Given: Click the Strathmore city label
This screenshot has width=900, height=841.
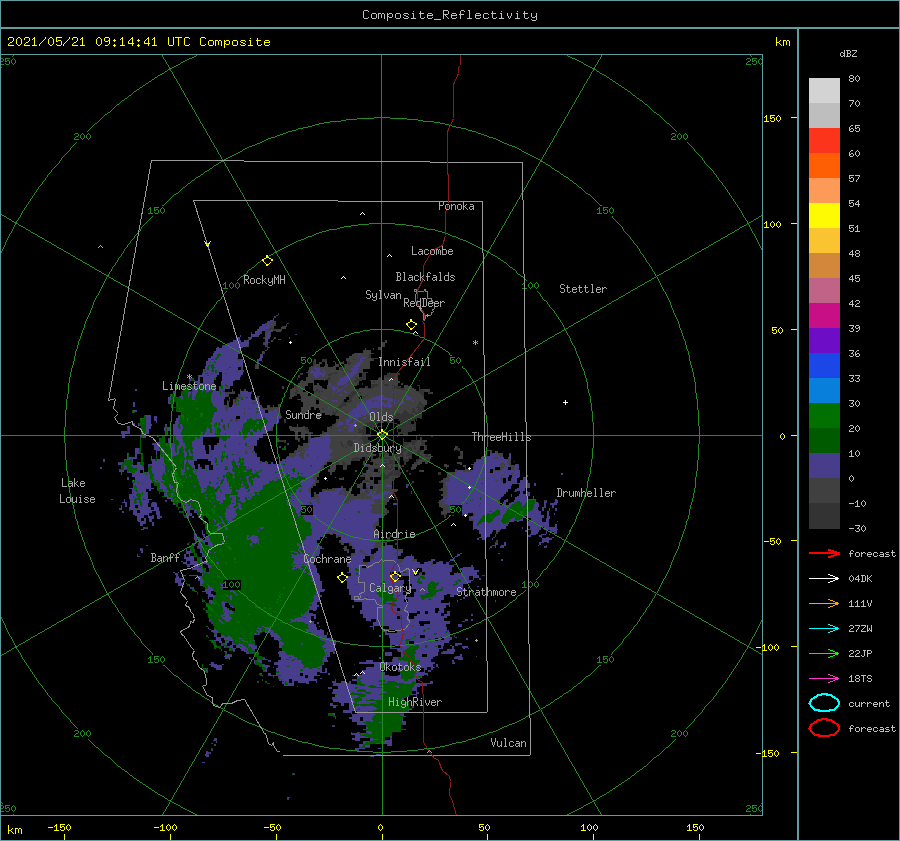Looking at the screenshot, I should pos(486,592).
